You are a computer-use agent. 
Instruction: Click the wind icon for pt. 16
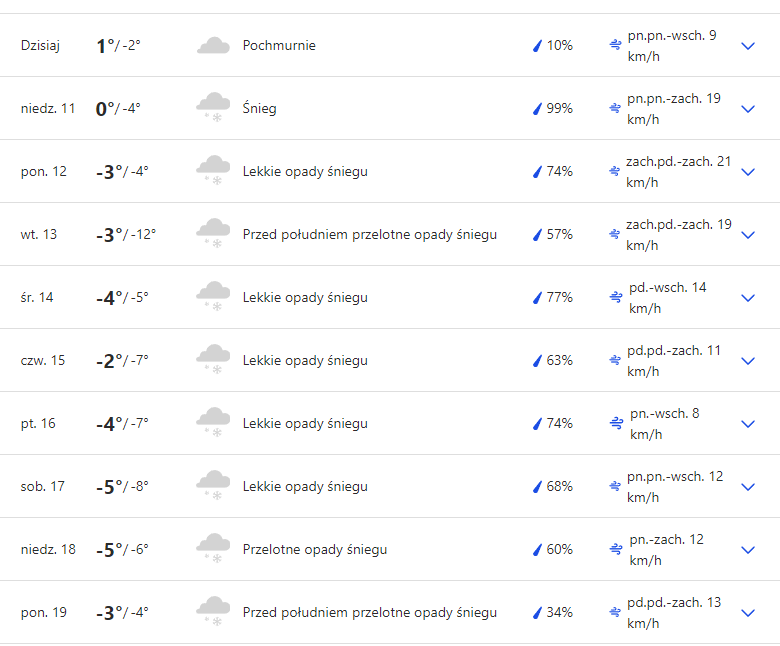click(617, 423)
